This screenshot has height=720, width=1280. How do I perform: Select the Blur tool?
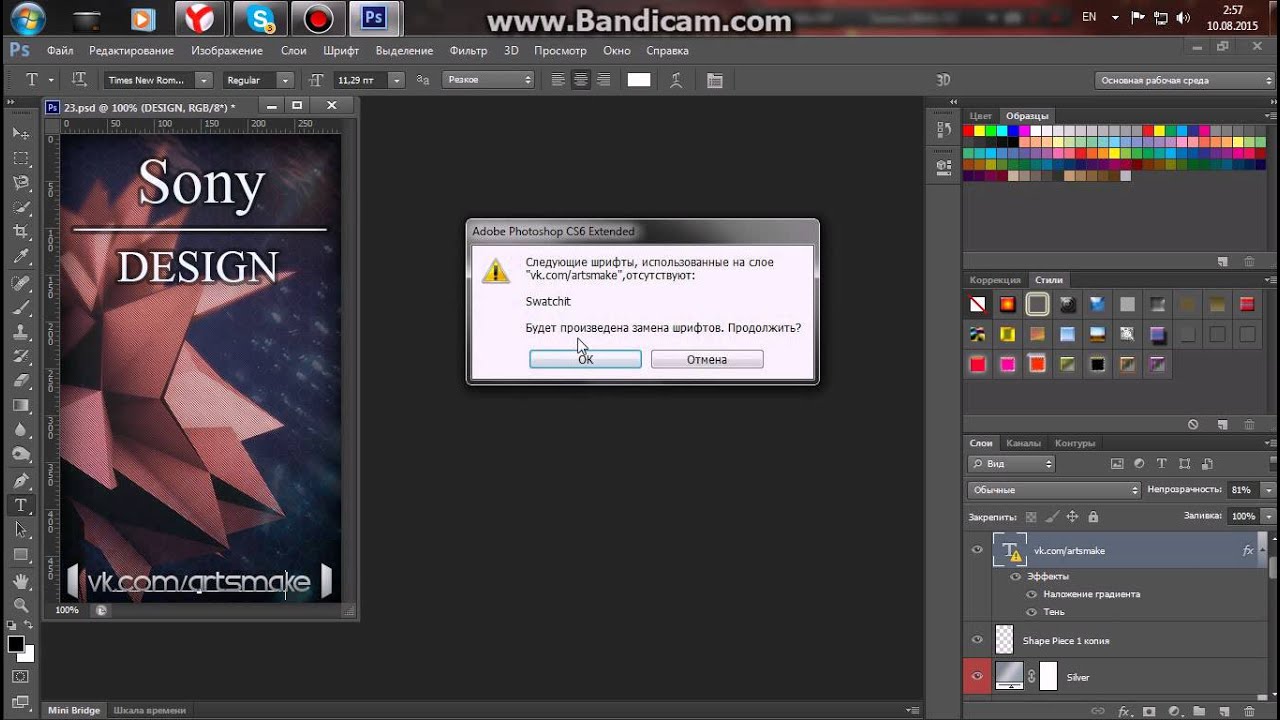(x=21, y=430)
